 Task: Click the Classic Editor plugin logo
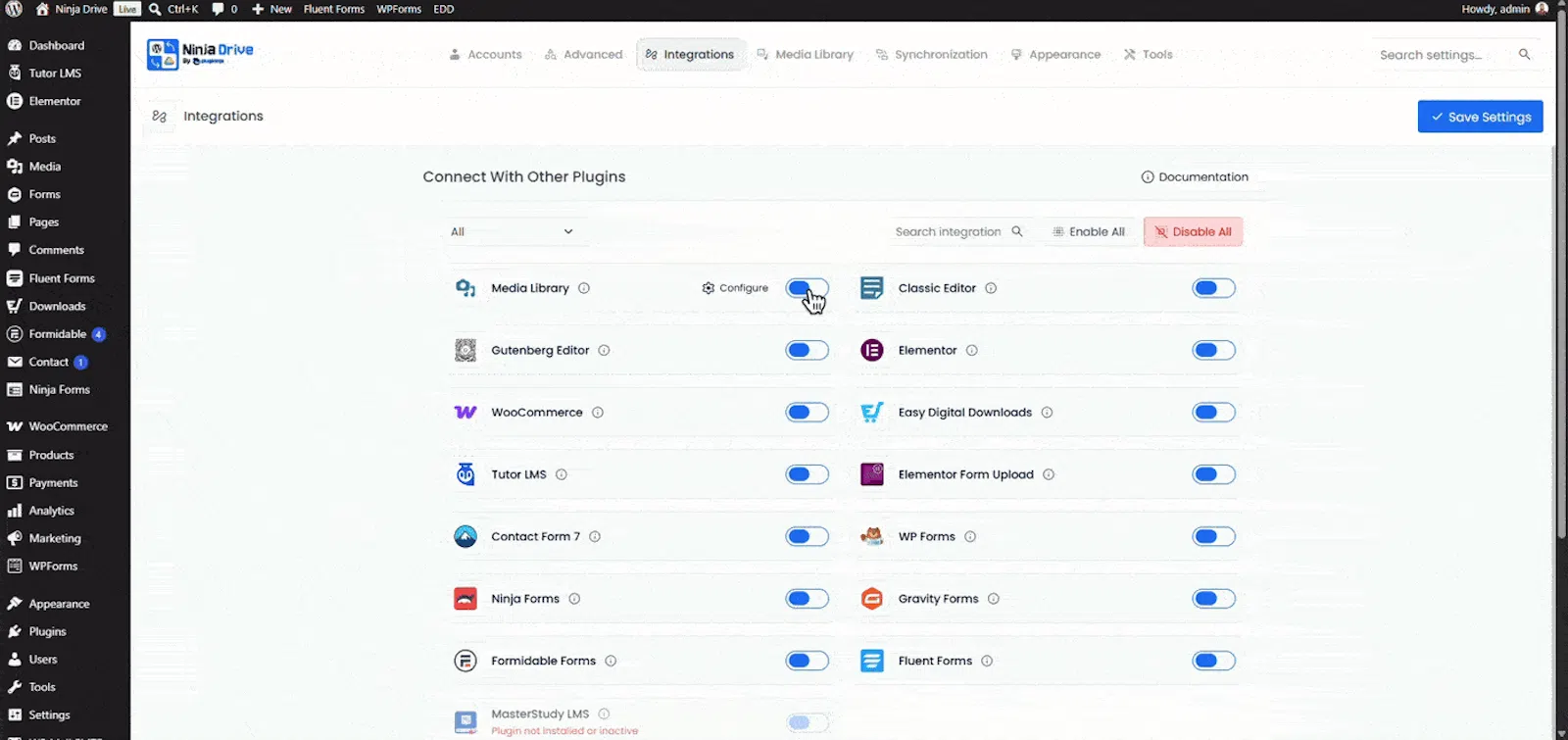[x=872, y=288]
